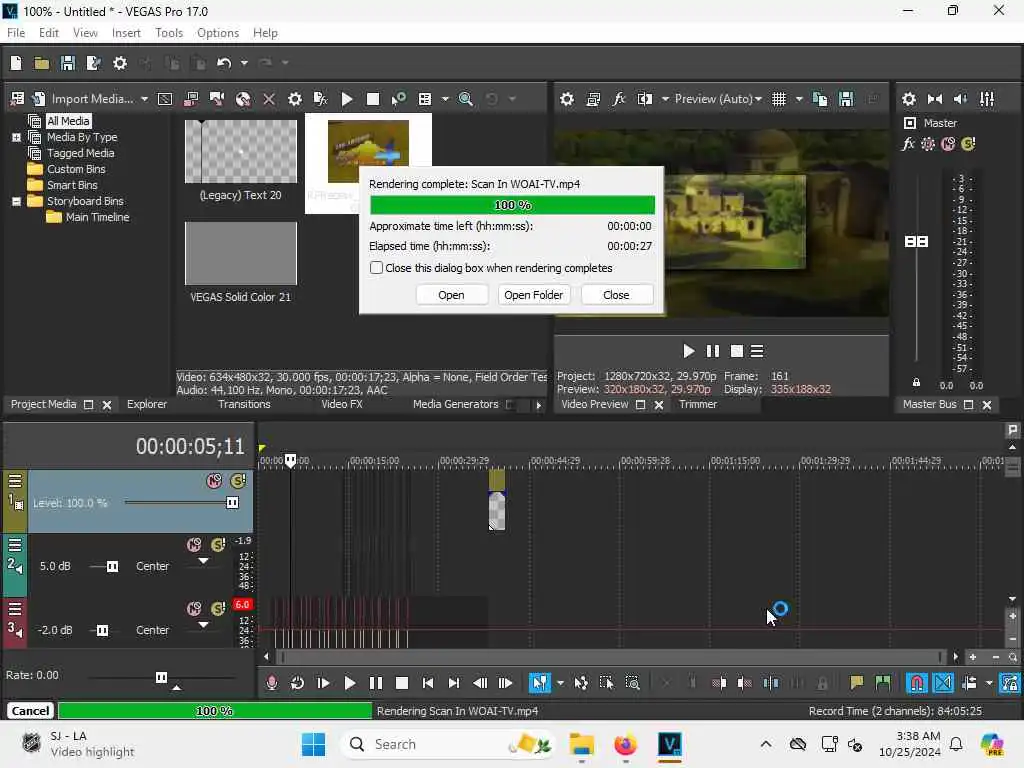
Task: Open the Import Media dropdown arrow
Action: 144,99
